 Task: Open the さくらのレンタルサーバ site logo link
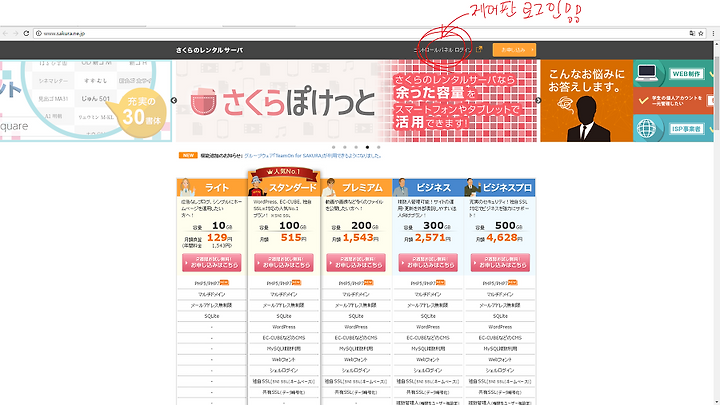click(x=209, y=50)
